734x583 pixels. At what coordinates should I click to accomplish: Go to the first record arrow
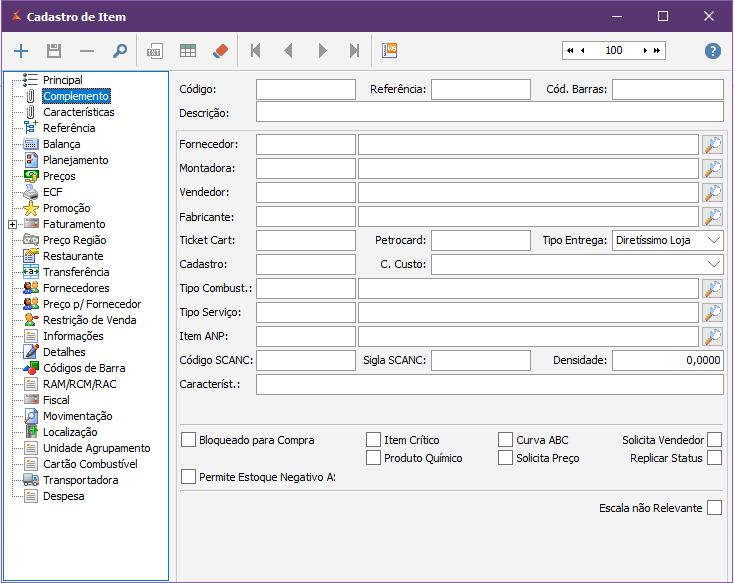(x=256, y=51)
